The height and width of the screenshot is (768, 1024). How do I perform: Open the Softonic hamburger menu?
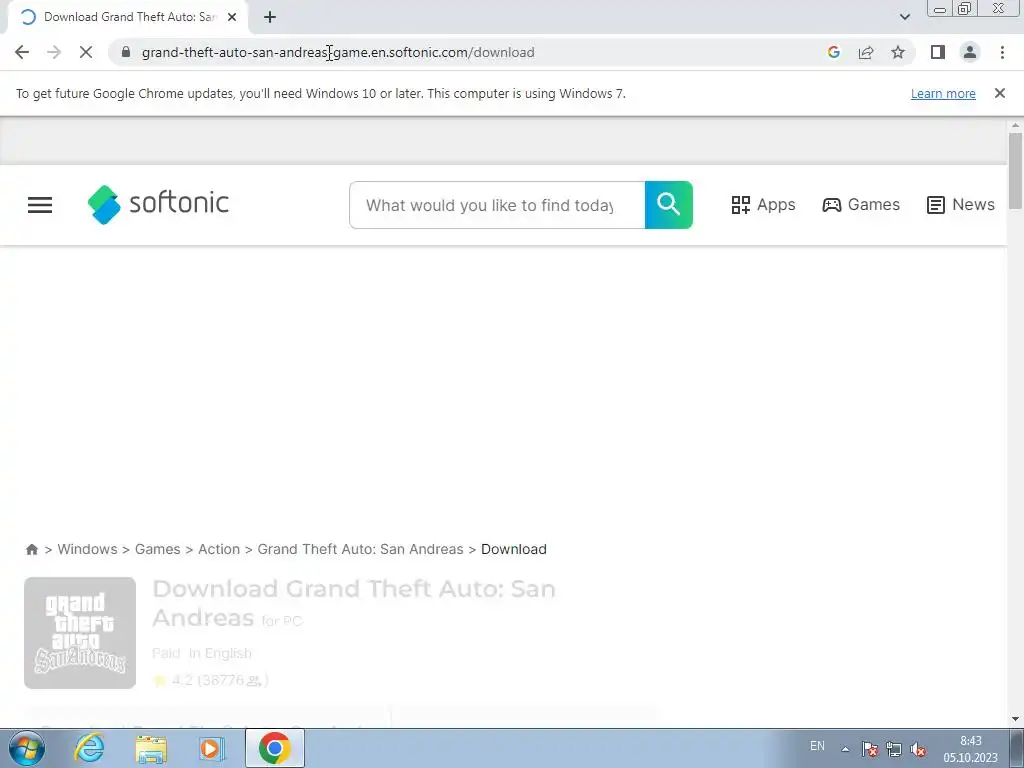[x=40, y=205]
